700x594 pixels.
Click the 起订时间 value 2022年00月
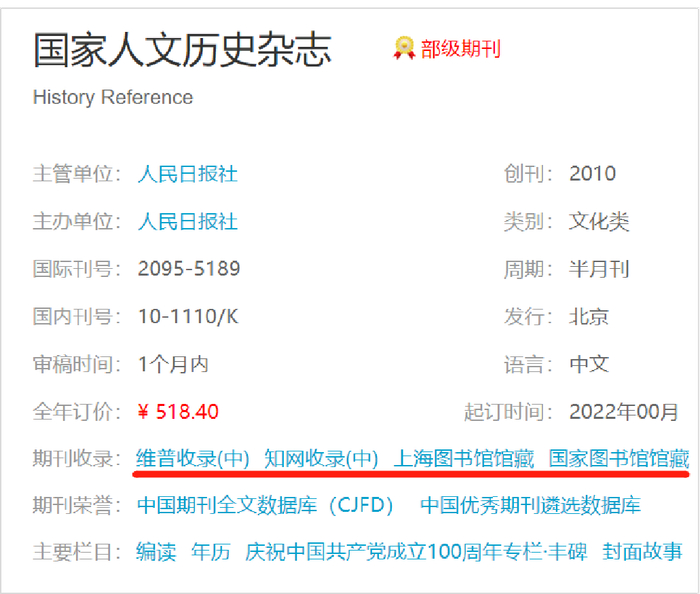tap(624, 411)
